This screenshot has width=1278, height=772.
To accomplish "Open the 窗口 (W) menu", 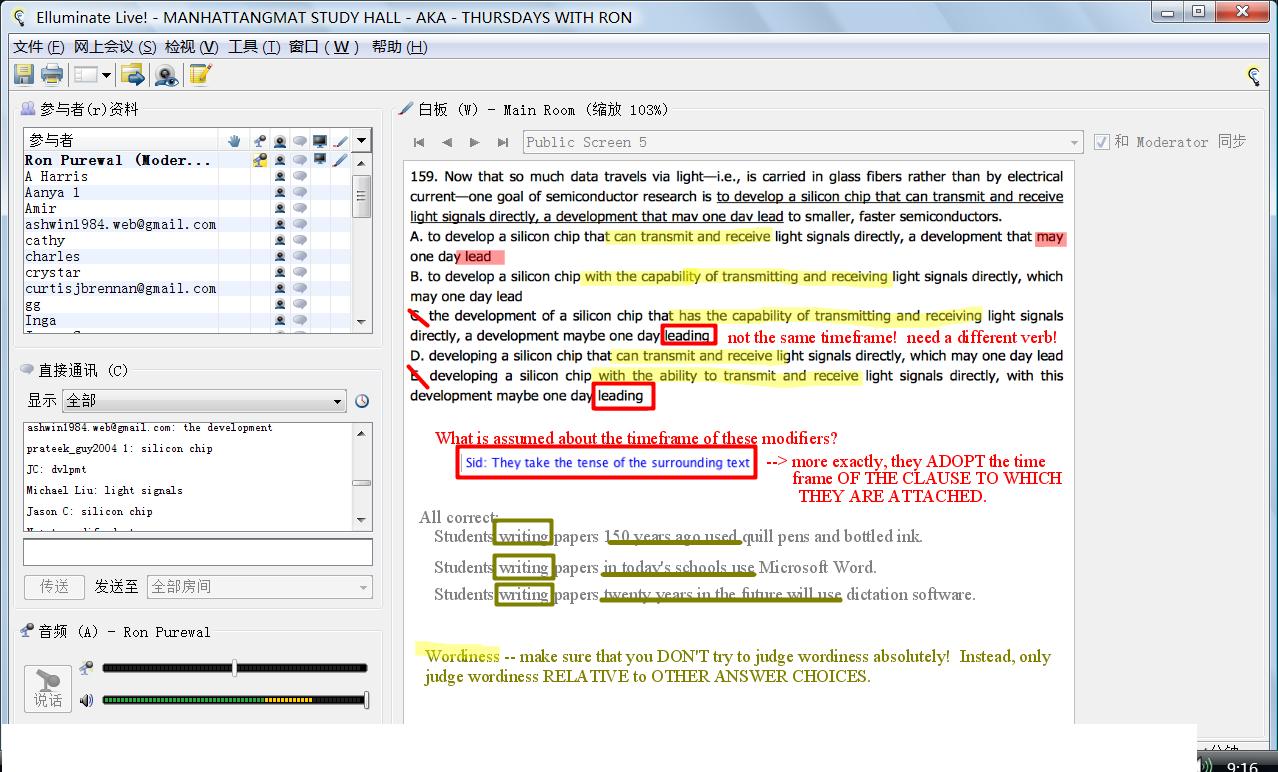I will click(x=325, y=47).
